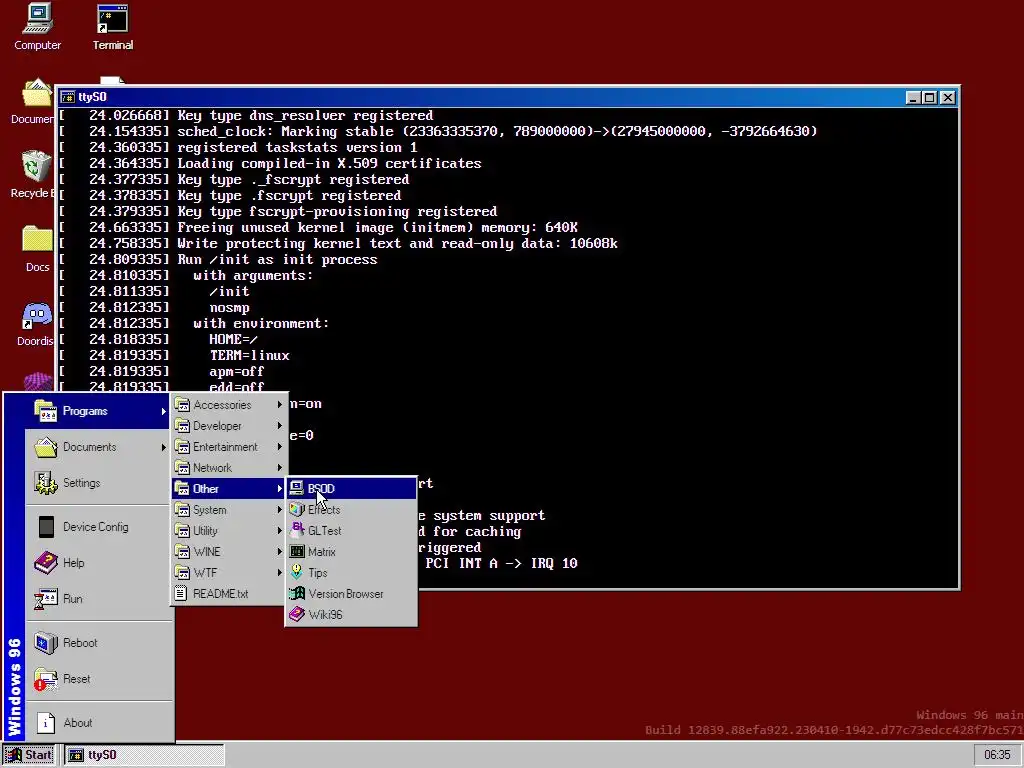Launch Effects from Other menu
1024x768 pixels.
[351, 509]
